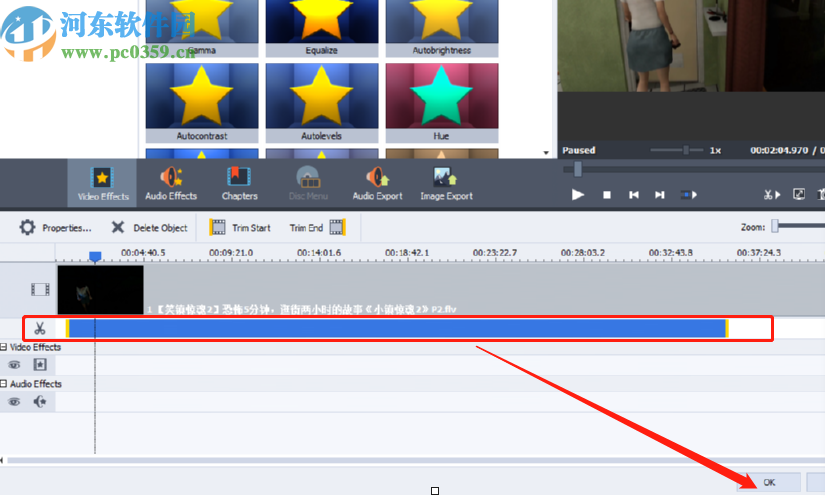Click the scissors split icon in preview controls
Viewport: 825px width, 496px height.
click(x=772, y=195)
